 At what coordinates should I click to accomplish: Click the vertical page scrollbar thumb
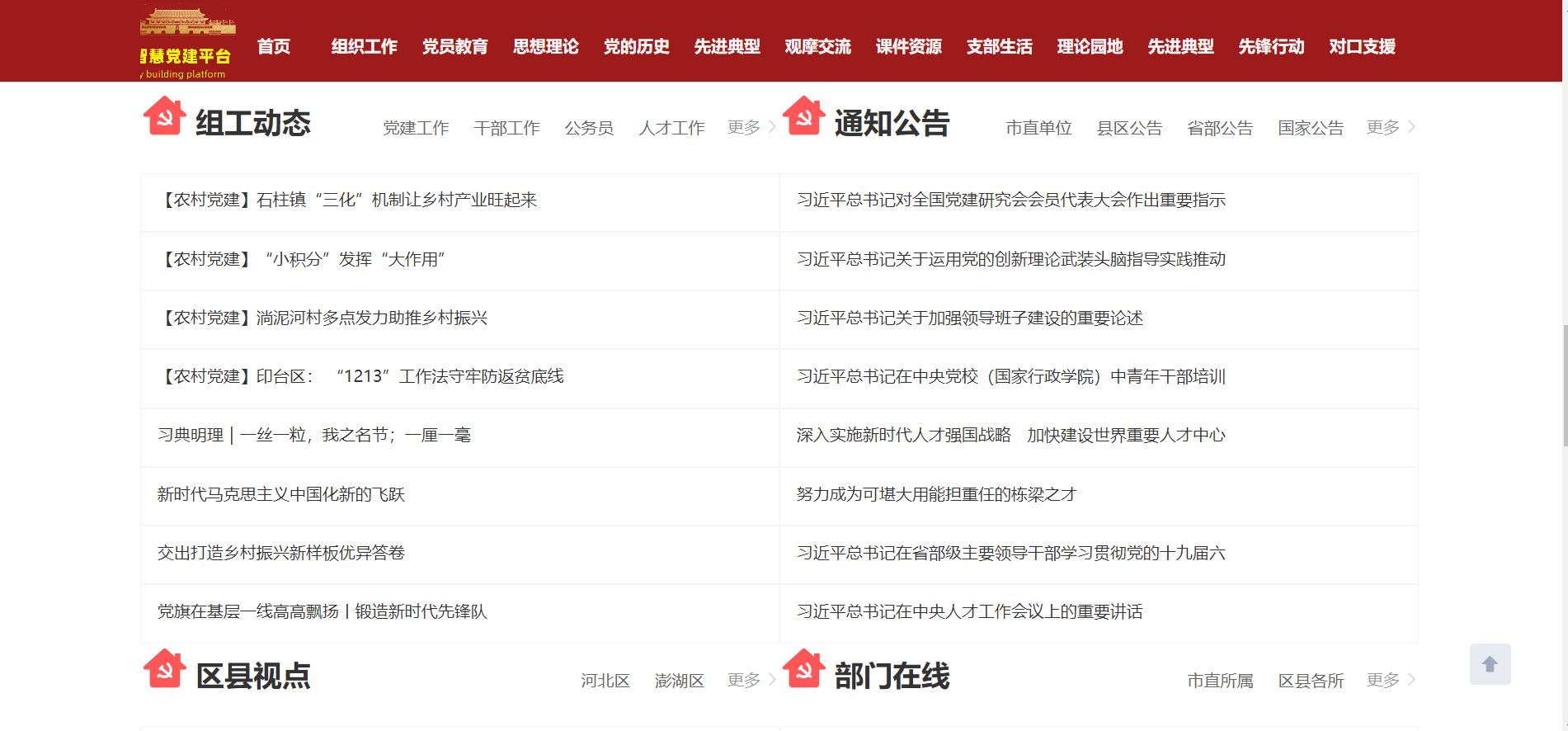1565,386
